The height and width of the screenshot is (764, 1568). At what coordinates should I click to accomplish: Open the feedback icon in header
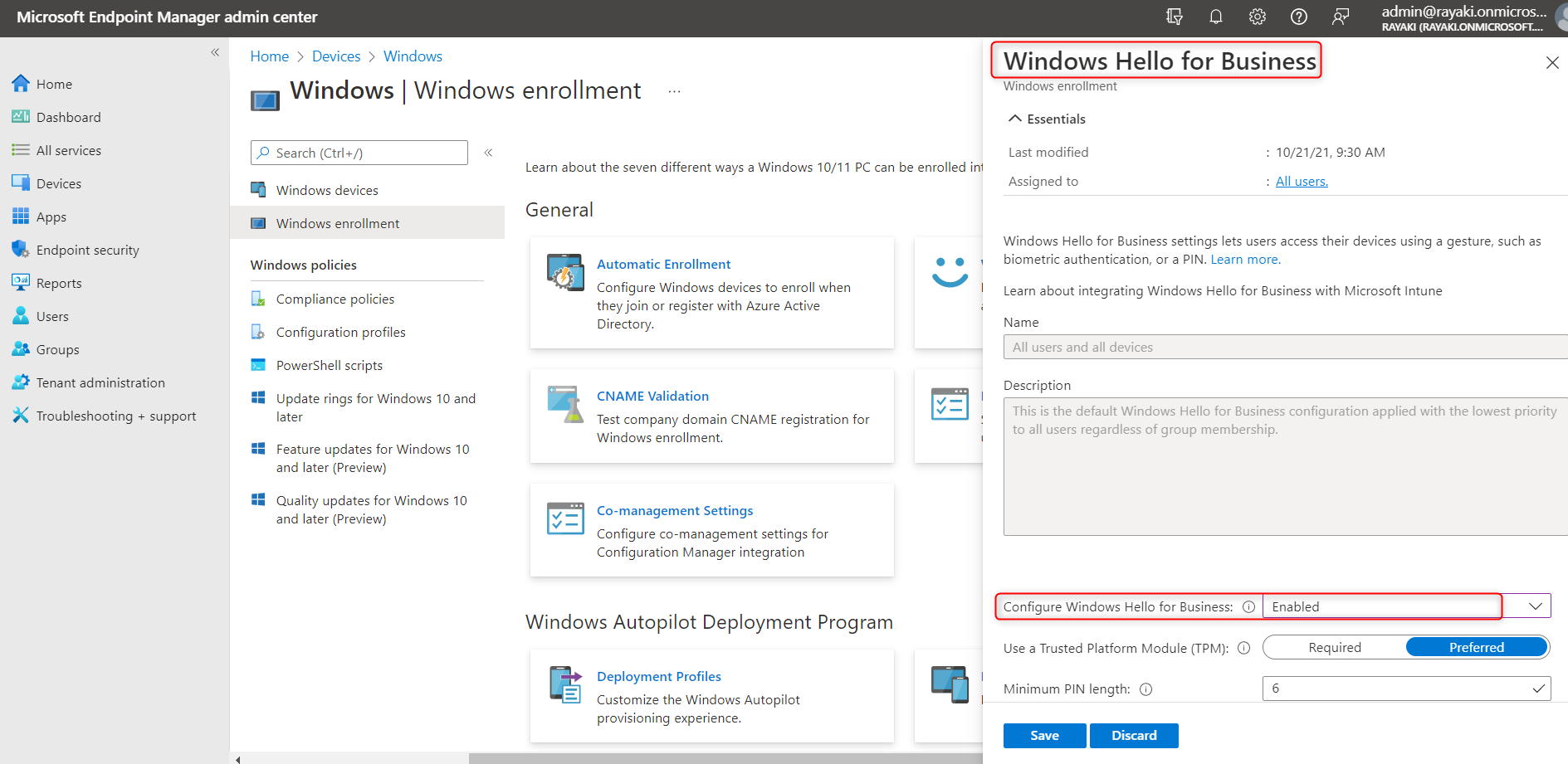pyautogui.click(x=1341, y=17)
